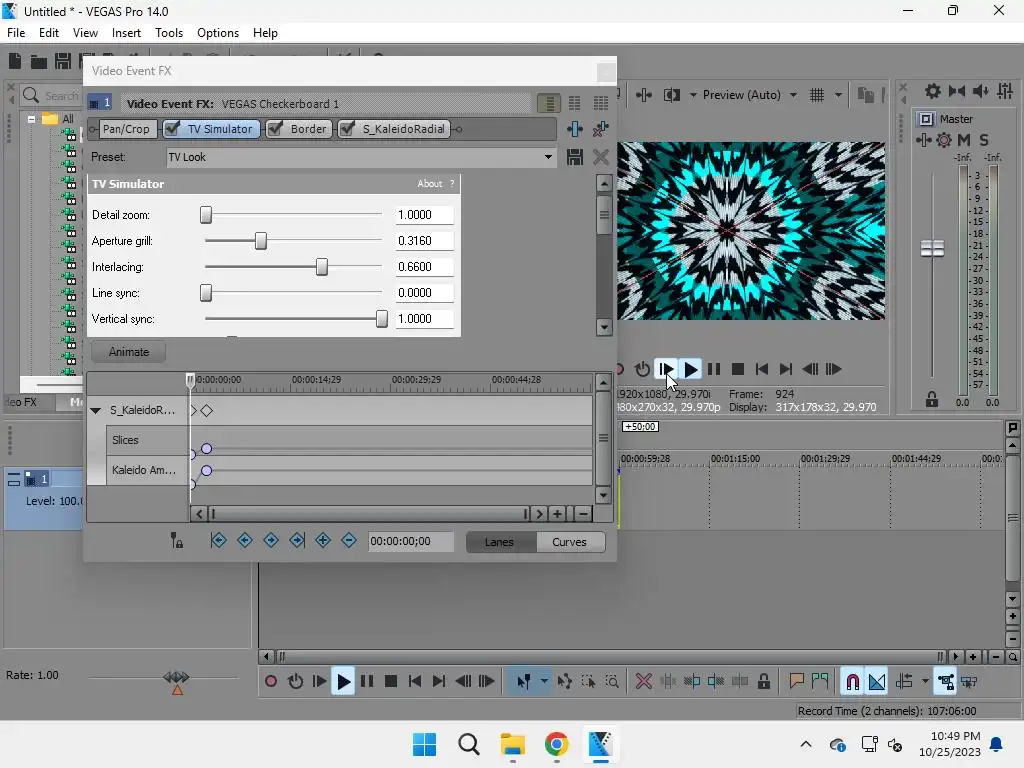Open the Tools menu
Image resolution: width=1024 pixels, height=768 pixels.
coord(168,33)
